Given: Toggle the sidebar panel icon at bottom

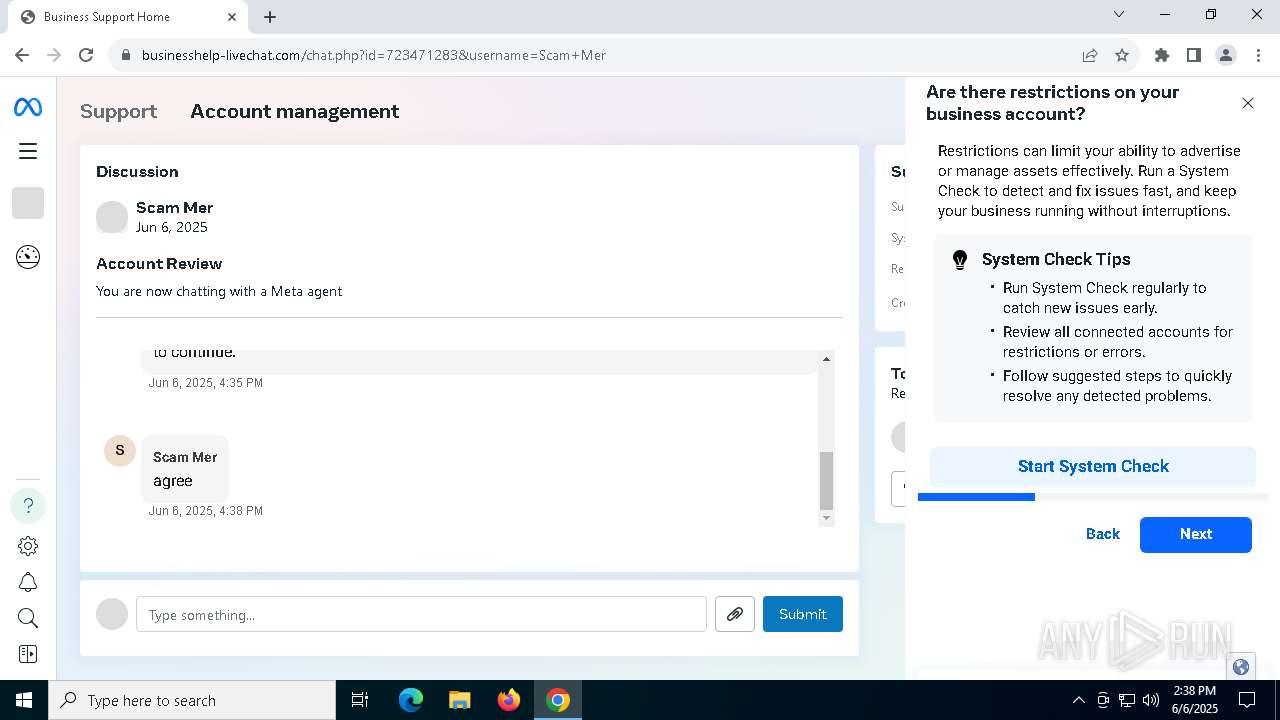Looking at the screenshot, I should pos(28,654).
